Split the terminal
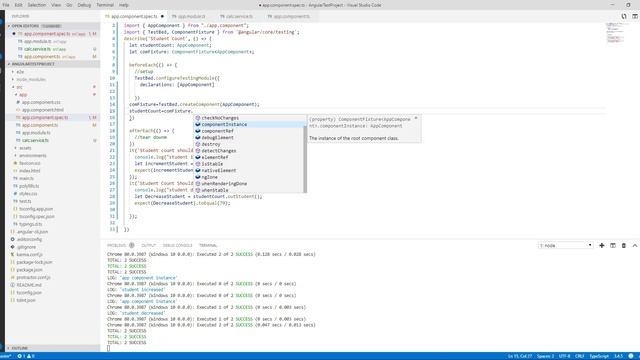Screen dimensions: 640x360 point(613,245)
